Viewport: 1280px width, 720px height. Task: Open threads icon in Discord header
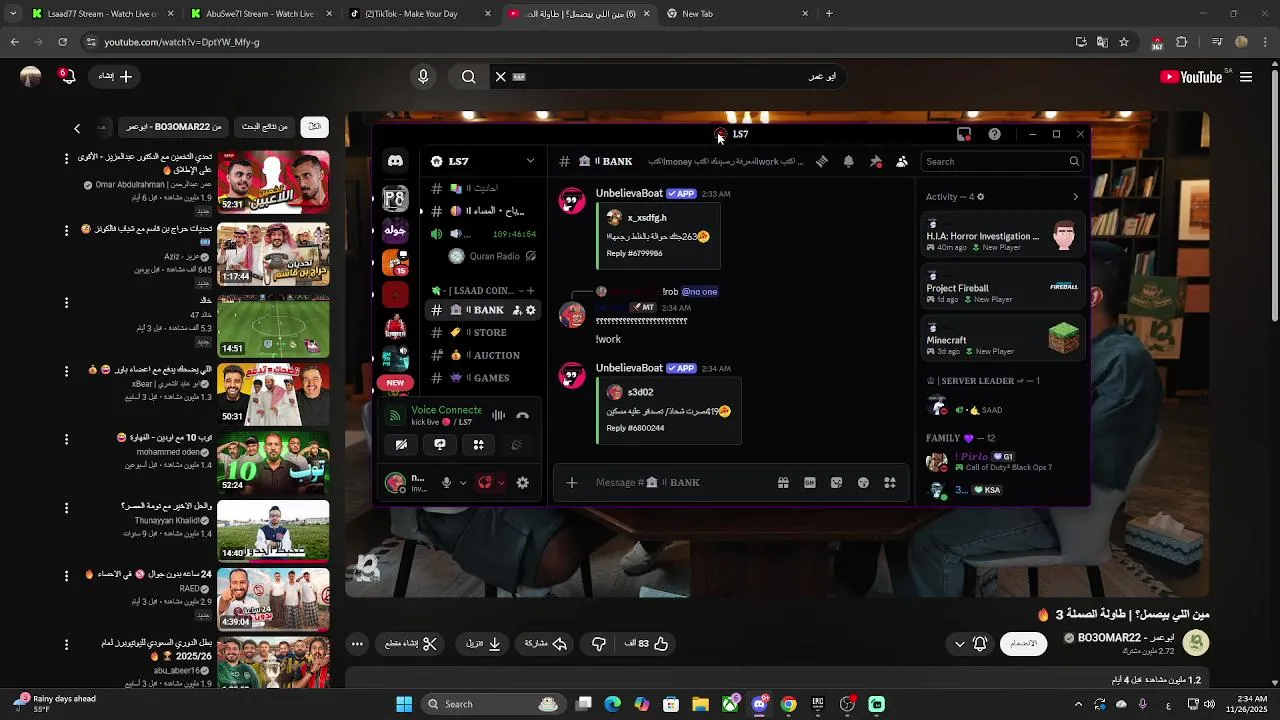821,161
